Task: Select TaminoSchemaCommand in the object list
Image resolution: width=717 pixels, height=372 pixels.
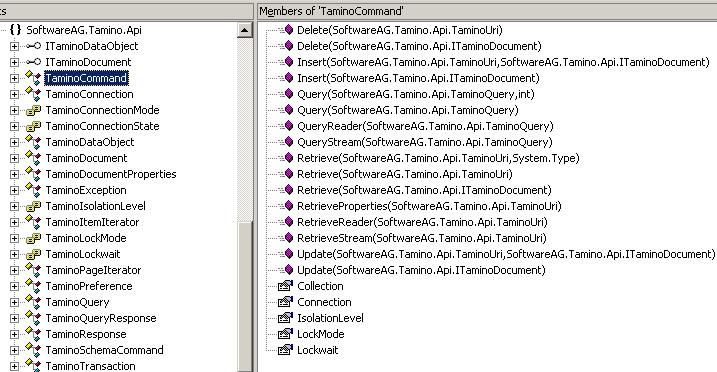Action: point(104,350)
